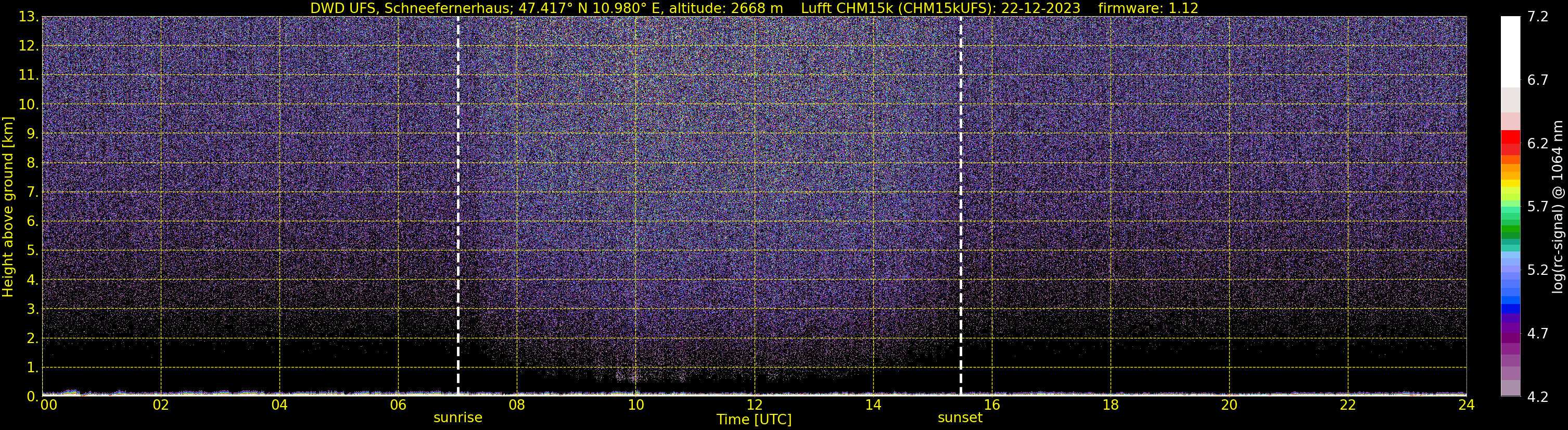The image size is (1568, 430).
Task: Click the x-axis tick label '14'
Action: point(873,405)
